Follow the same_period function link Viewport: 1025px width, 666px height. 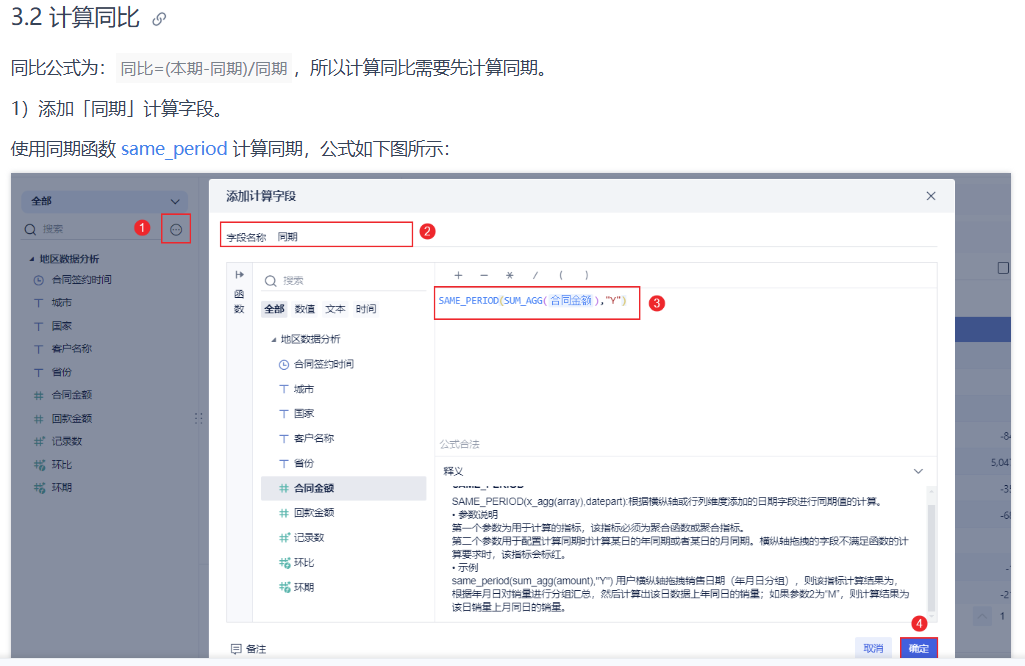tap(174, 149)
